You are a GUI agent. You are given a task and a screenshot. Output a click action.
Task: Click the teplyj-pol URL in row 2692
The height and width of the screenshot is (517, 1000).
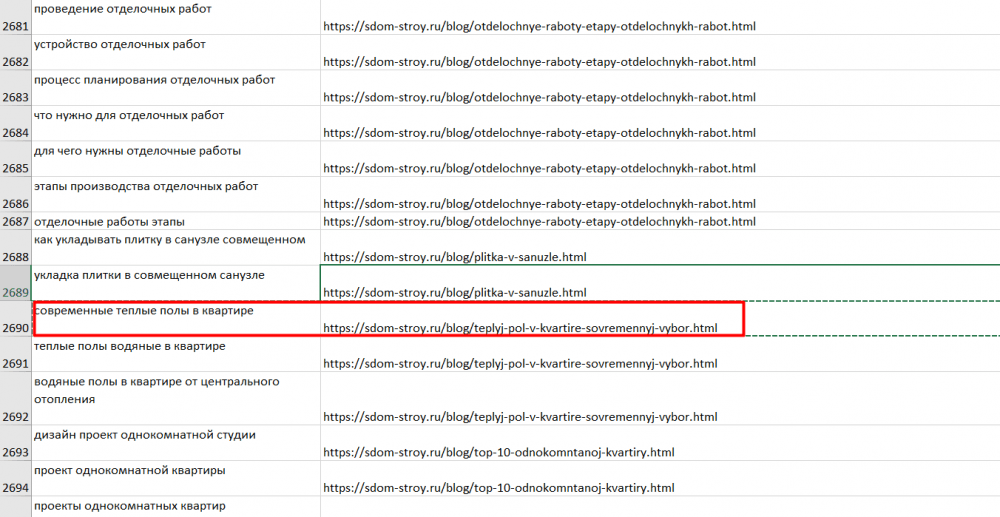point(520,417)
